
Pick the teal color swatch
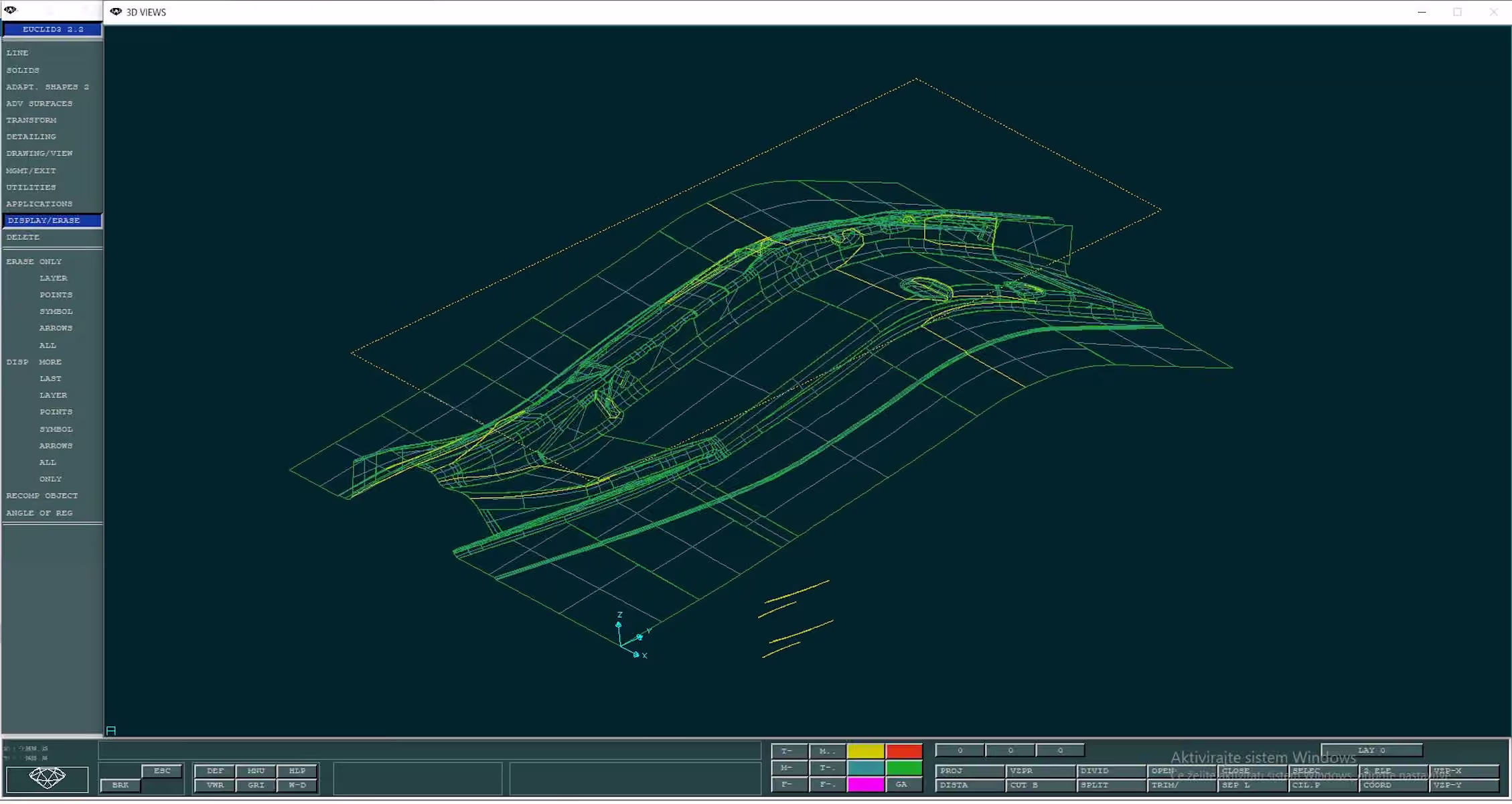pyautogui.click(x=866, y=768)
